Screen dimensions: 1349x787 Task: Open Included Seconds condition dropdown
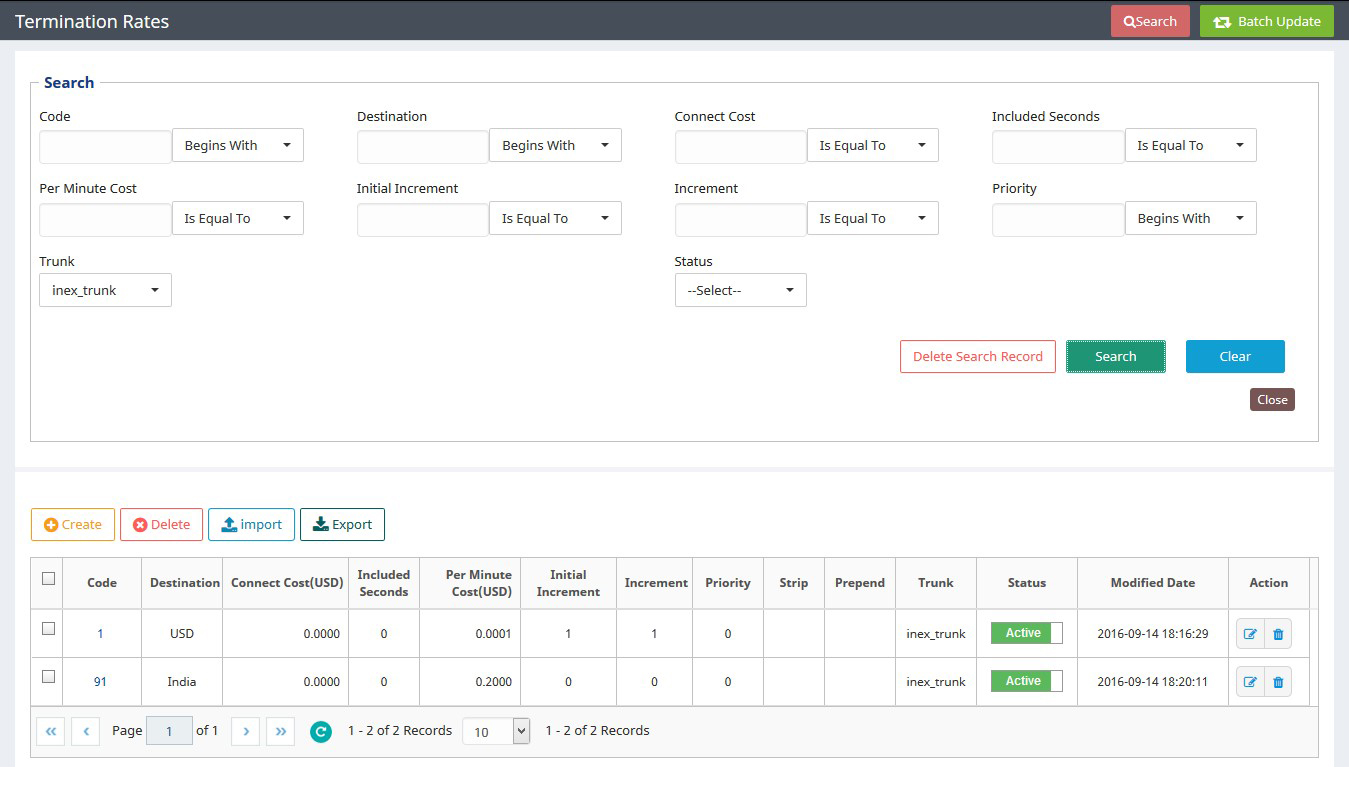(1191, 145)
